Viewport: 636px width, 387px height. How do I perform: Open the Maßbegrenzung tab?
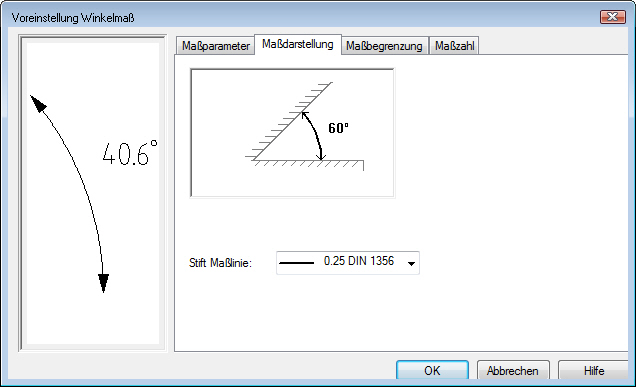384,46
